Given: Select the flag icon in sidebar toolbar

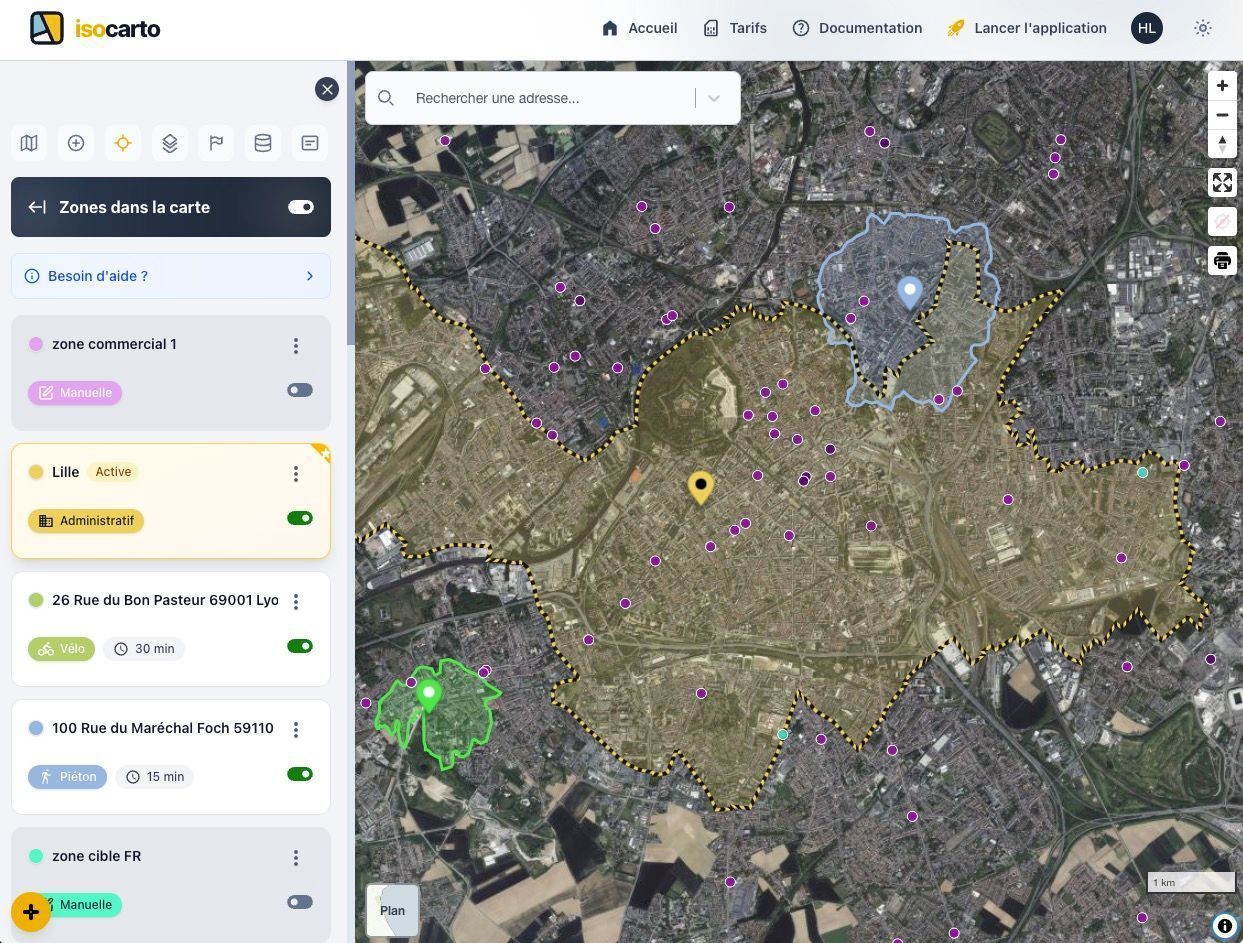Looking at the screenshot, I should tap(216, 143).
